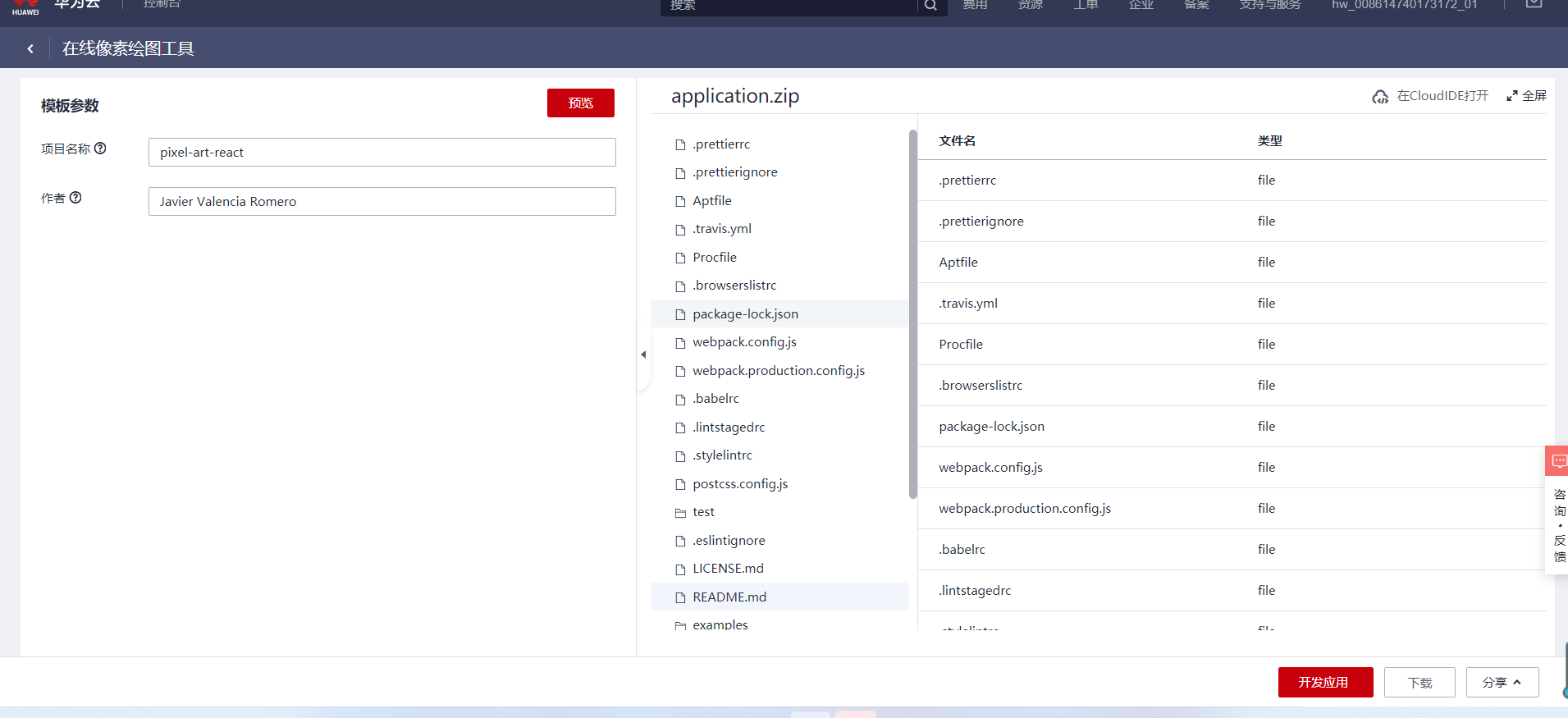Select webpack.production.config.js in the file tree
1568x718 pixels.
(x=779, y=370)
